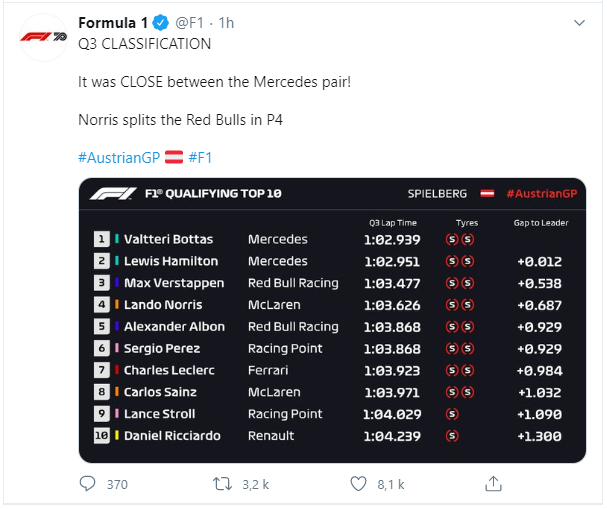Click the 370 replies count
The image size is (607, 509).
coord(117,485)
